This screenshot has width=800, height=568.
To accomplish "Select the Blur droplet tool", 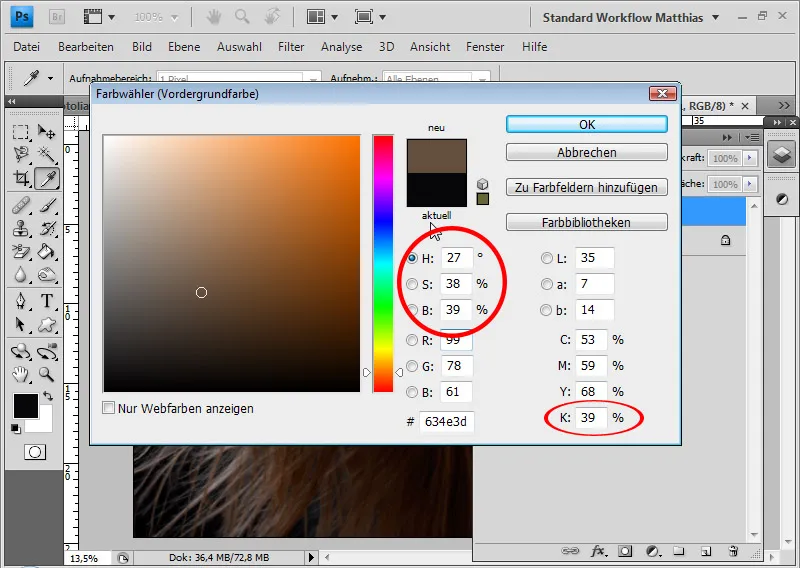I will tap(21, 275).
